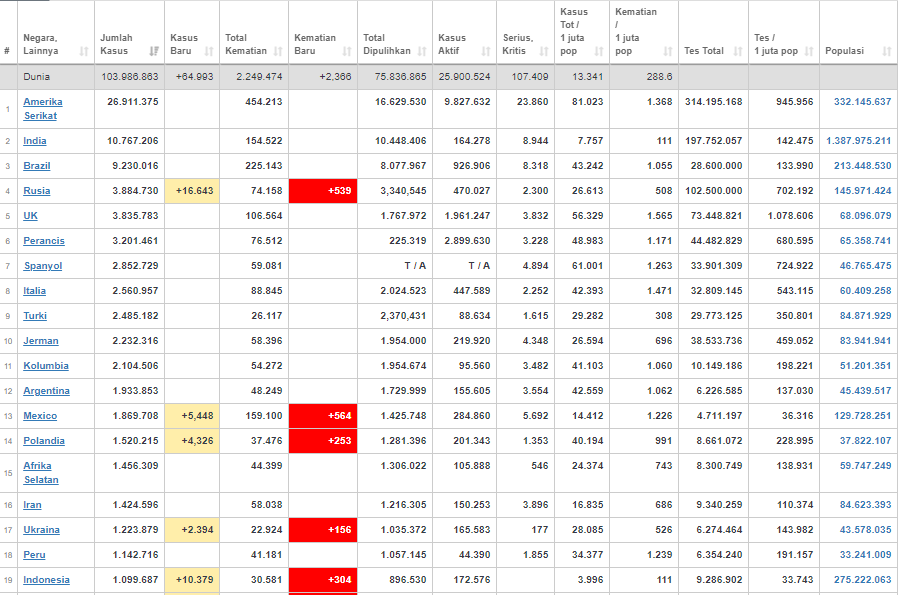898x595 pixels.
Task: Select UK tests per million 1.078.606
Action: pyautogui.click(x=790, y=216)
